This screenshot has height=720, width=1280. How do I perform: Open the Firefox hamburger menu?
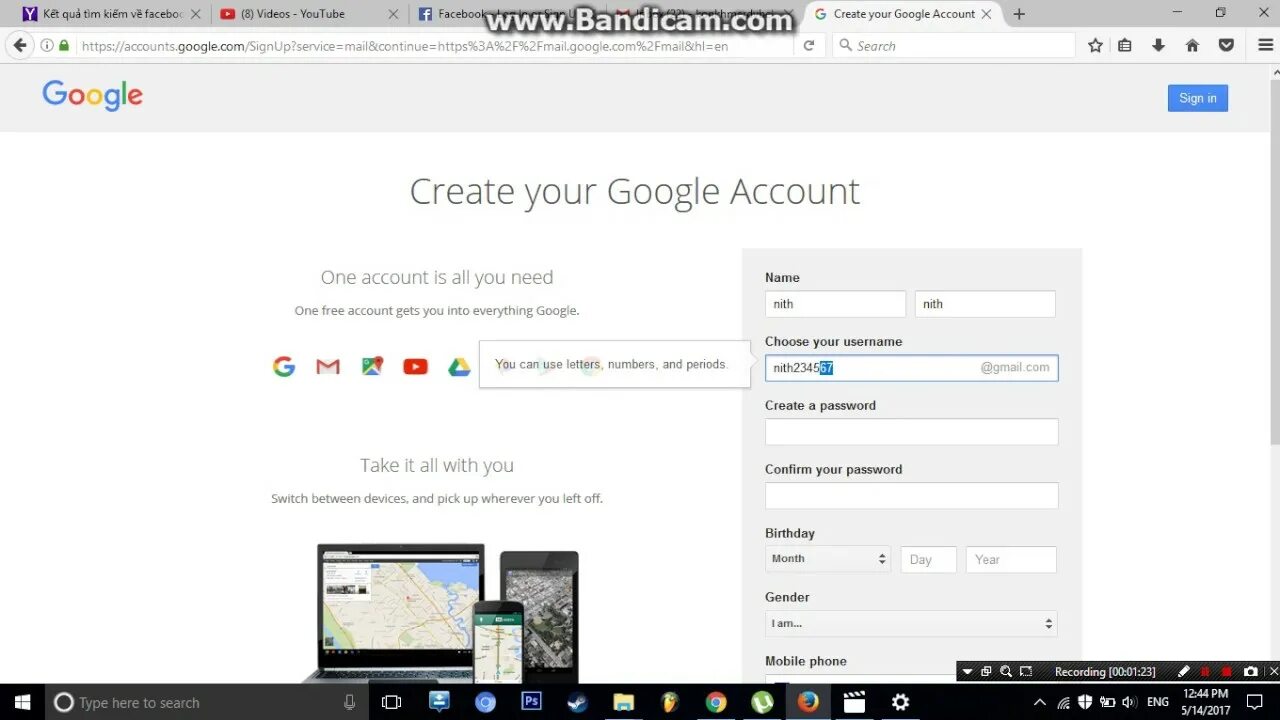pos(1266,45)
